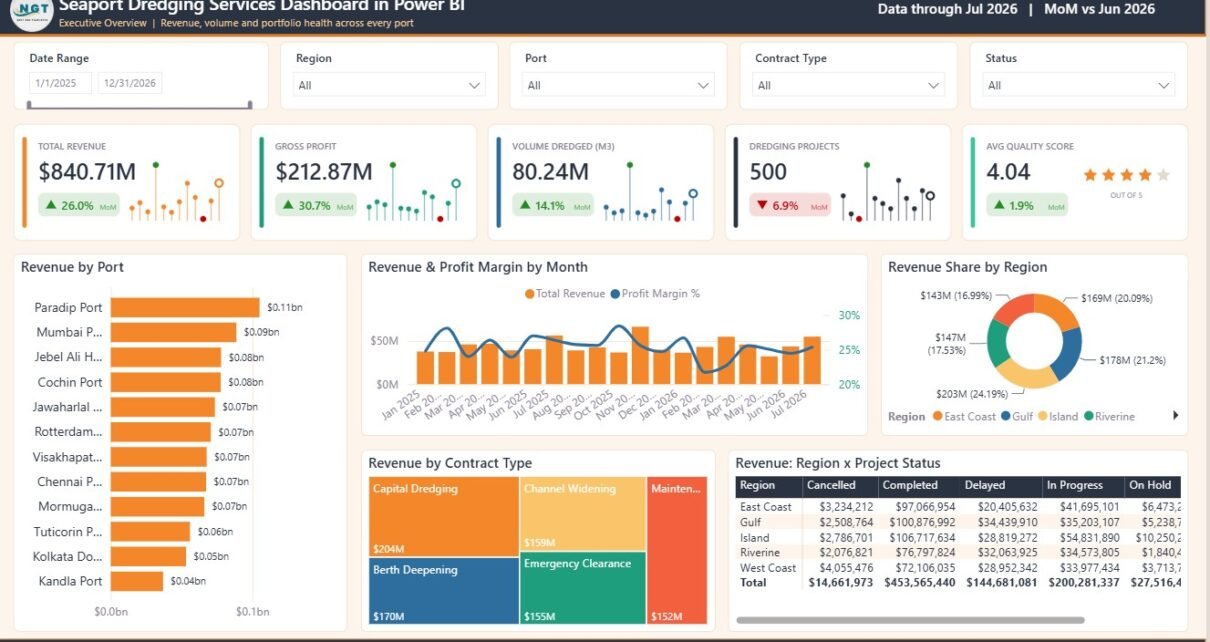1210x642 pixels.
Task: Click the green up-triangle on Total Revenue MoM
Action: point(51,205)
